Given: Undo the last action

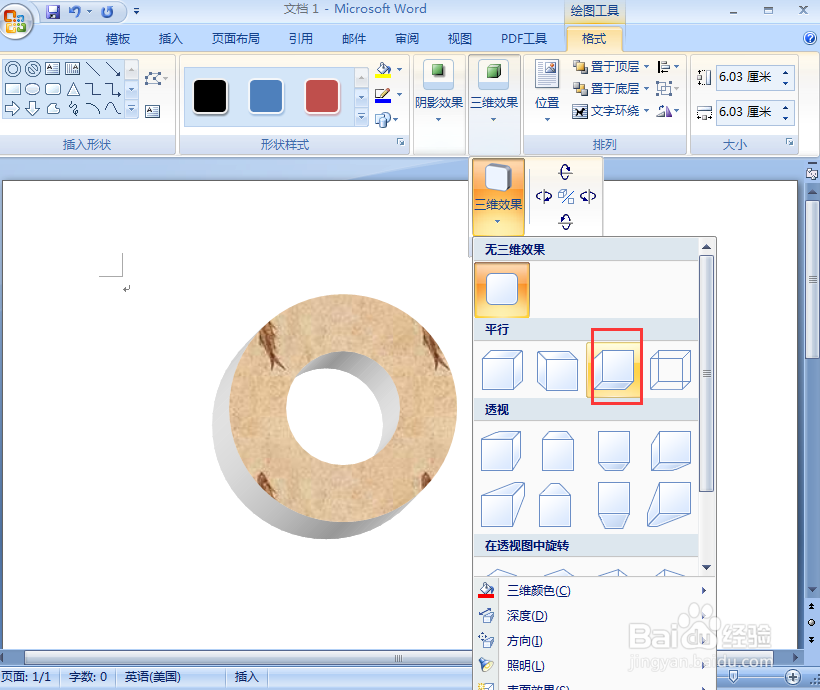Looking at the screenshot, I should click(75, 12).
